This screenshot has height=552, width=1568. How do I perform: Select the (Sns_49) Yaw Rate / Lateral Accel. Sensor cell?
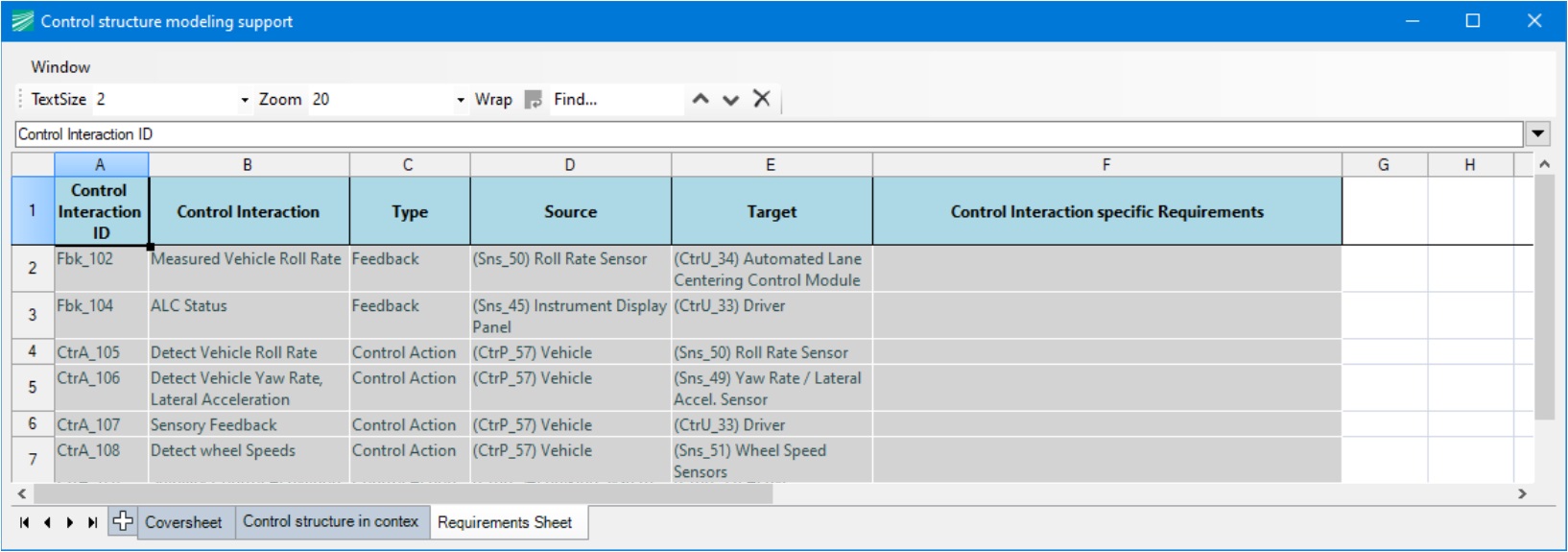click(x=772, y=388)
